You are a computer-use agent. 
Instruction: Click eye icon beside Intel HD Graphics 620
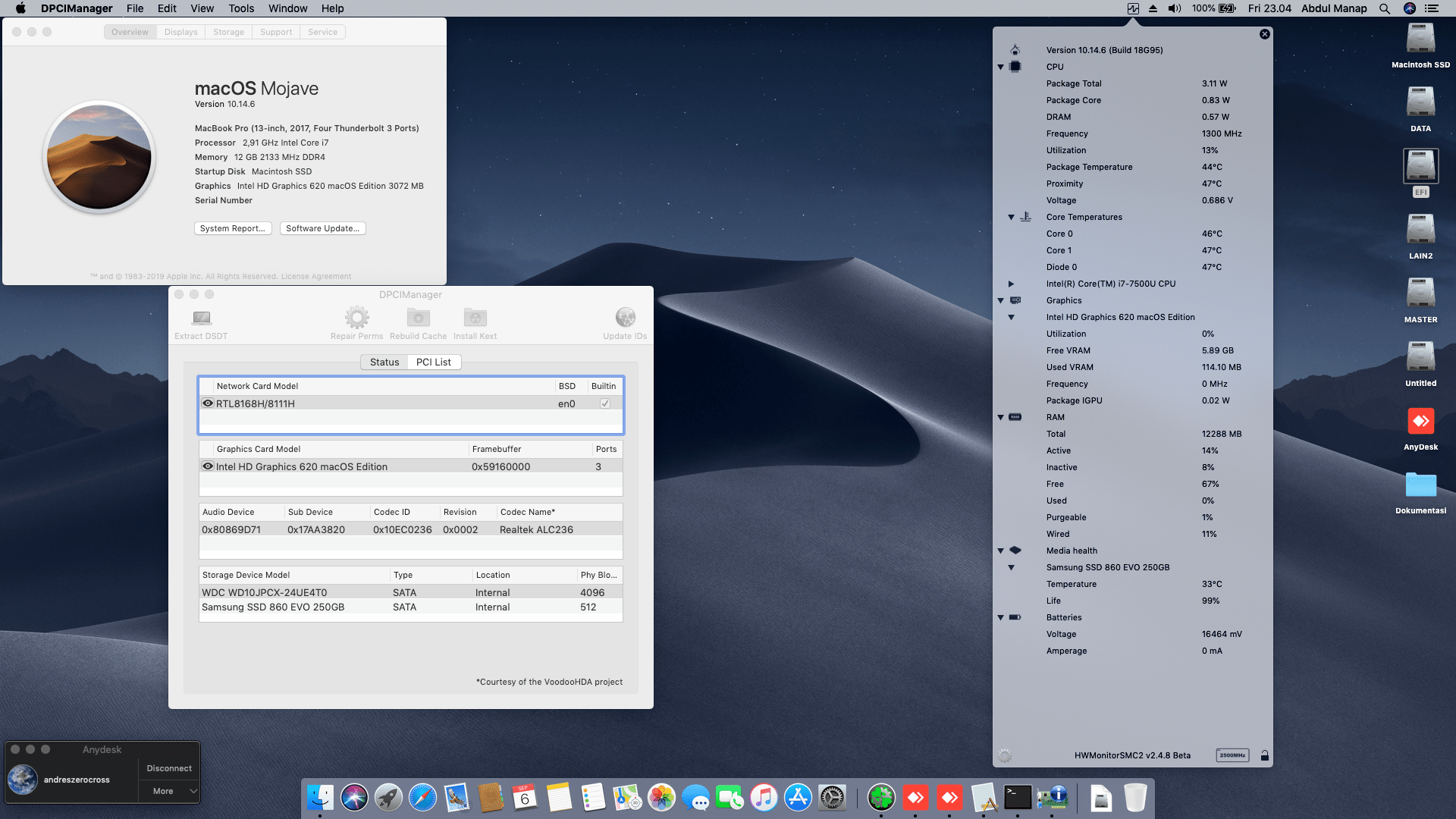click(208, 466)
